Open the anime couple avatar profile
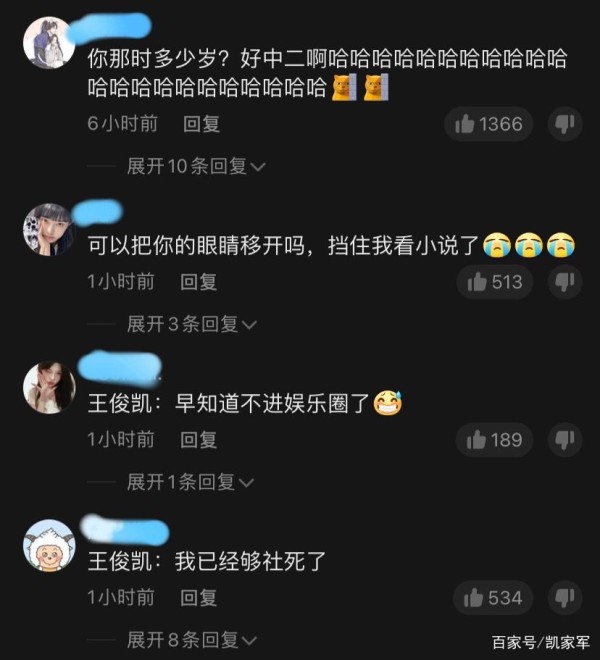Image resolution: width=600 pixels, height=660 pixels. [49, 43]
